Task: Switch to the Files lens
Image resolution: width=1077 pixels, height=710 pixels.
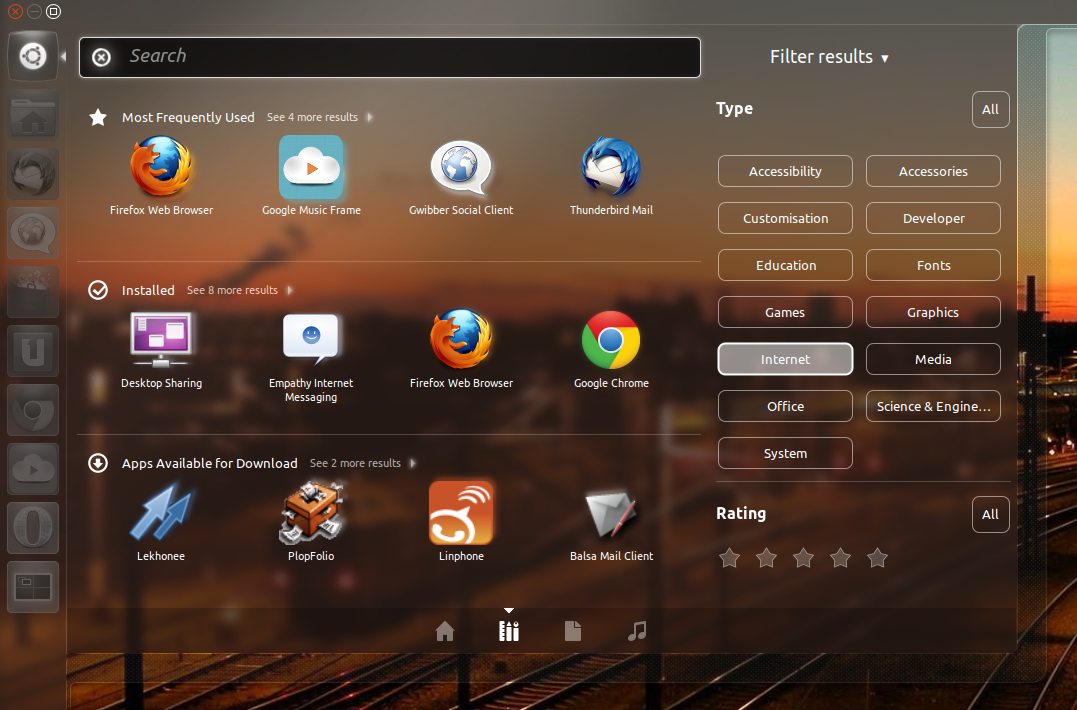Action: click(572, 631)
